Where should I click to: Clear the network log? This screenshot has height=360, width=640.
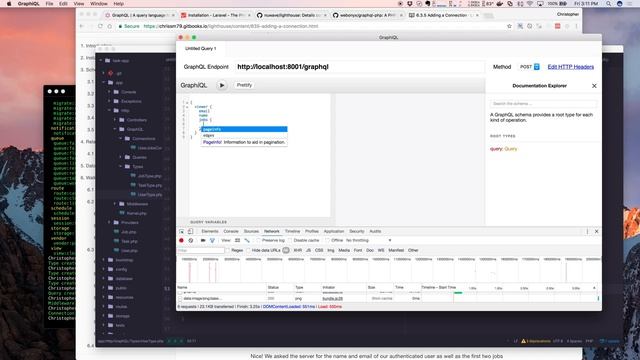coord(191,240)
